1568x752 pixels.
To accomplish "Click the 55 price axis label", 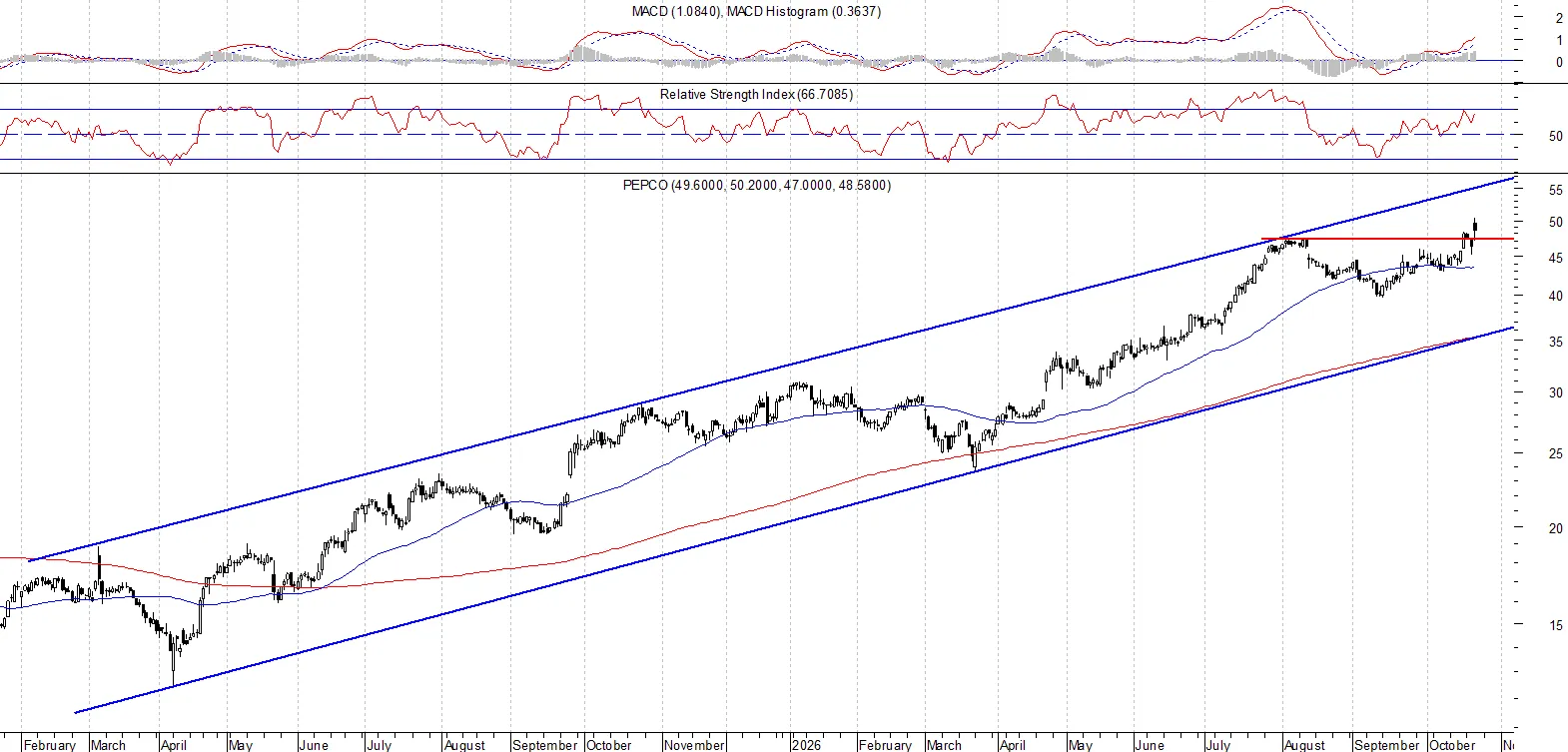I will [1555, 190].
